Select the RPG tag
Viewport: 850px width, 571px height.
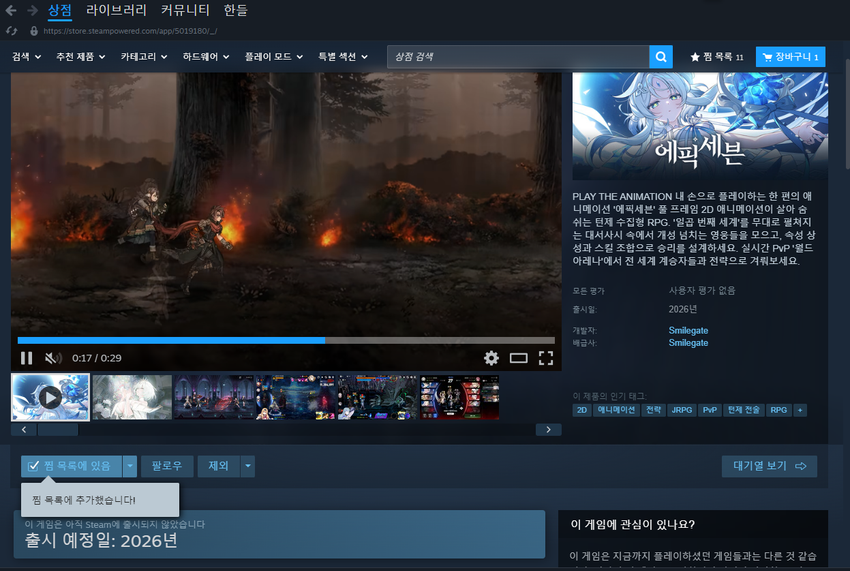pyautogui.click(x=778, y=410)
